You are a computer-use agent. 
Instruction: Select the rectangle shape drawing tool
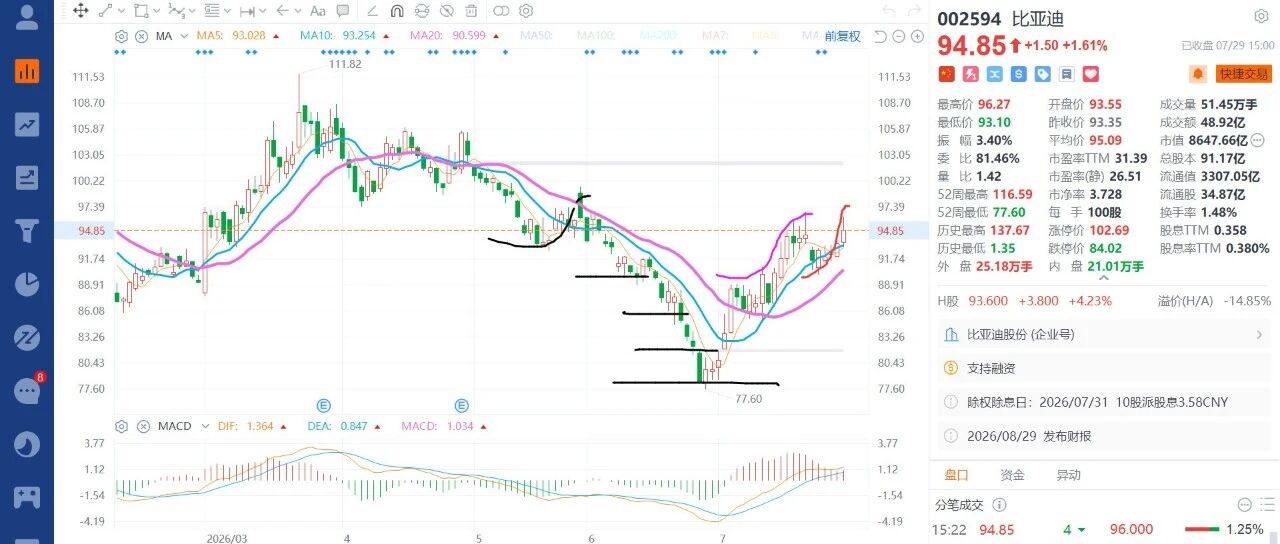click(140, 12)
